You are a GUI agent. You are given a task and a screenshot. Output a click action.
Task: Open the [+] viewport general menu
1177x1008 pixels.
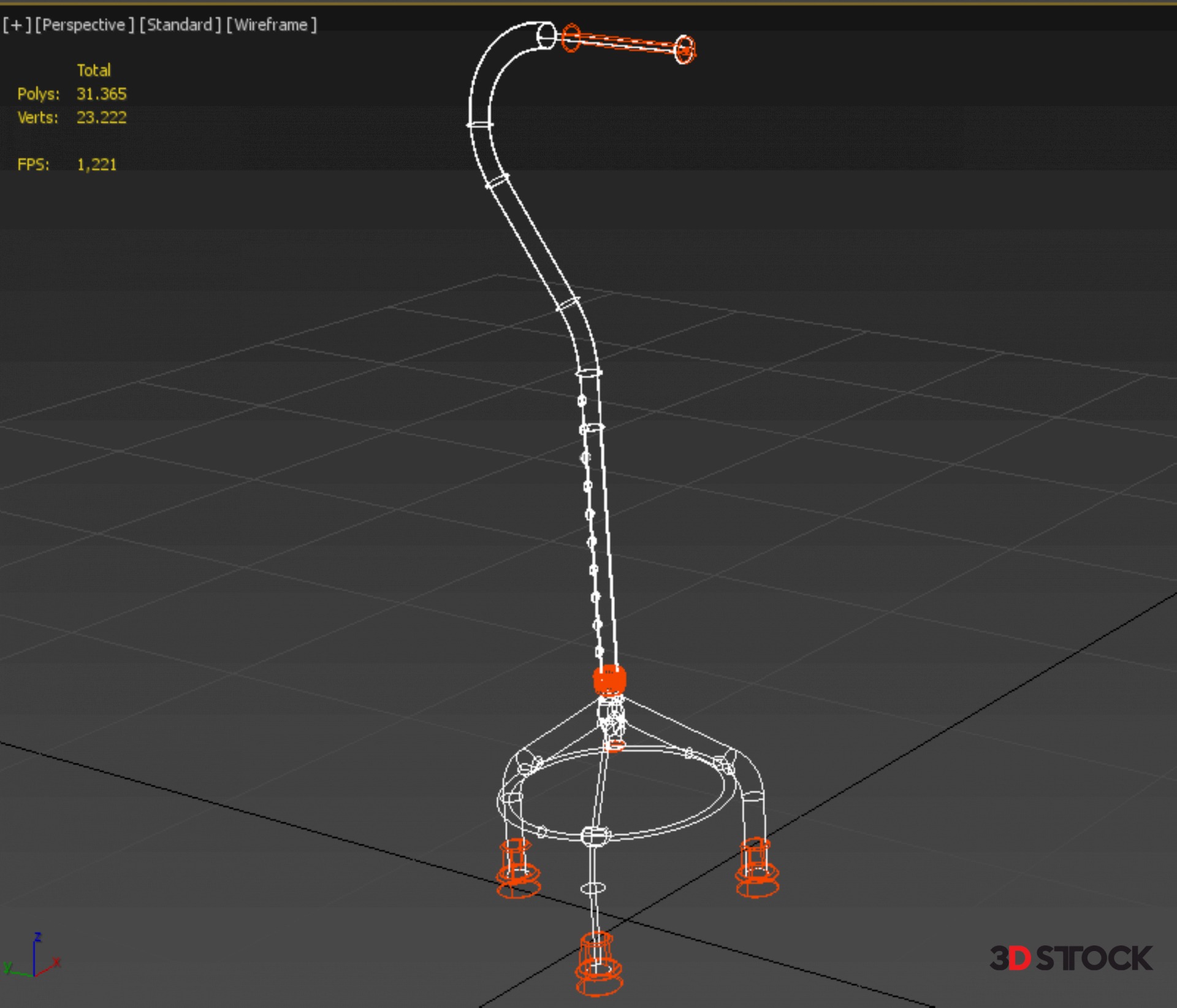point(17,25)
